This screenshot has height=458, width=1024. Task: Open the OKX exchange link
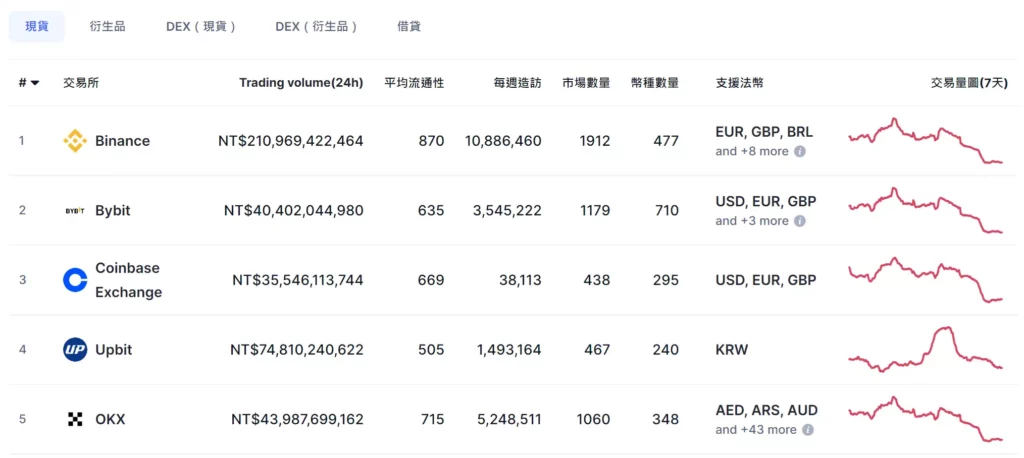[x=110, y=419]
